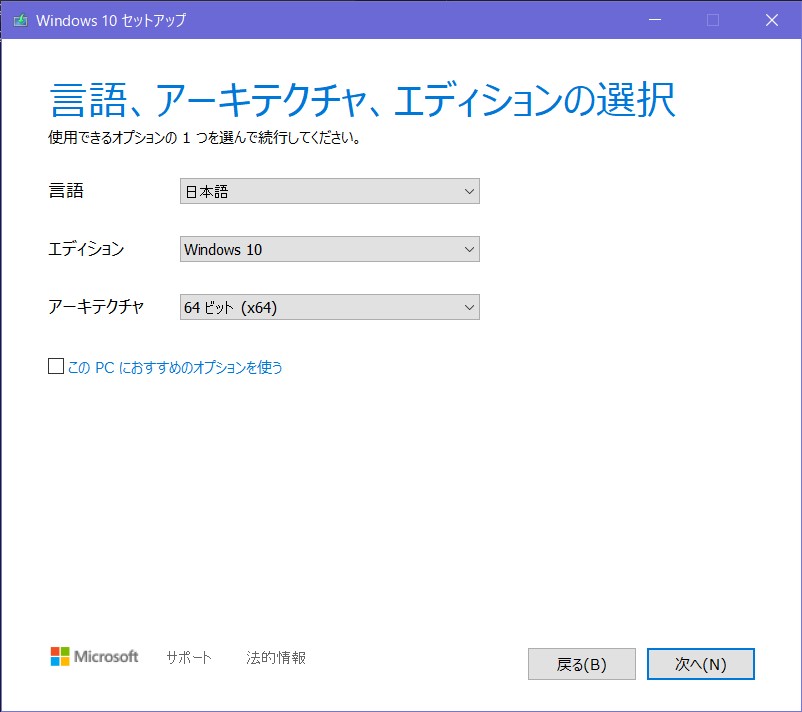Open the エディション dropdown showing Windows 10
This screenshot has height=712, width=802.
coord(330,249)
